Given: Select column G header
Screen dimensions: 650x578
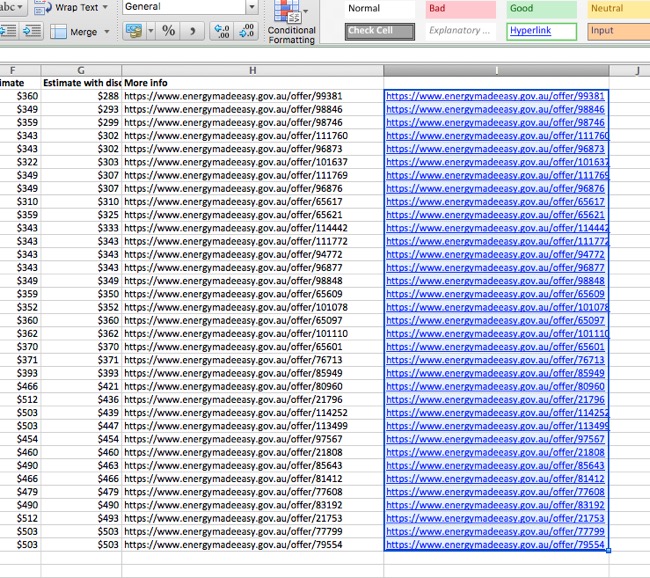Looking at the screenshot, I should (x=81, y=70).
